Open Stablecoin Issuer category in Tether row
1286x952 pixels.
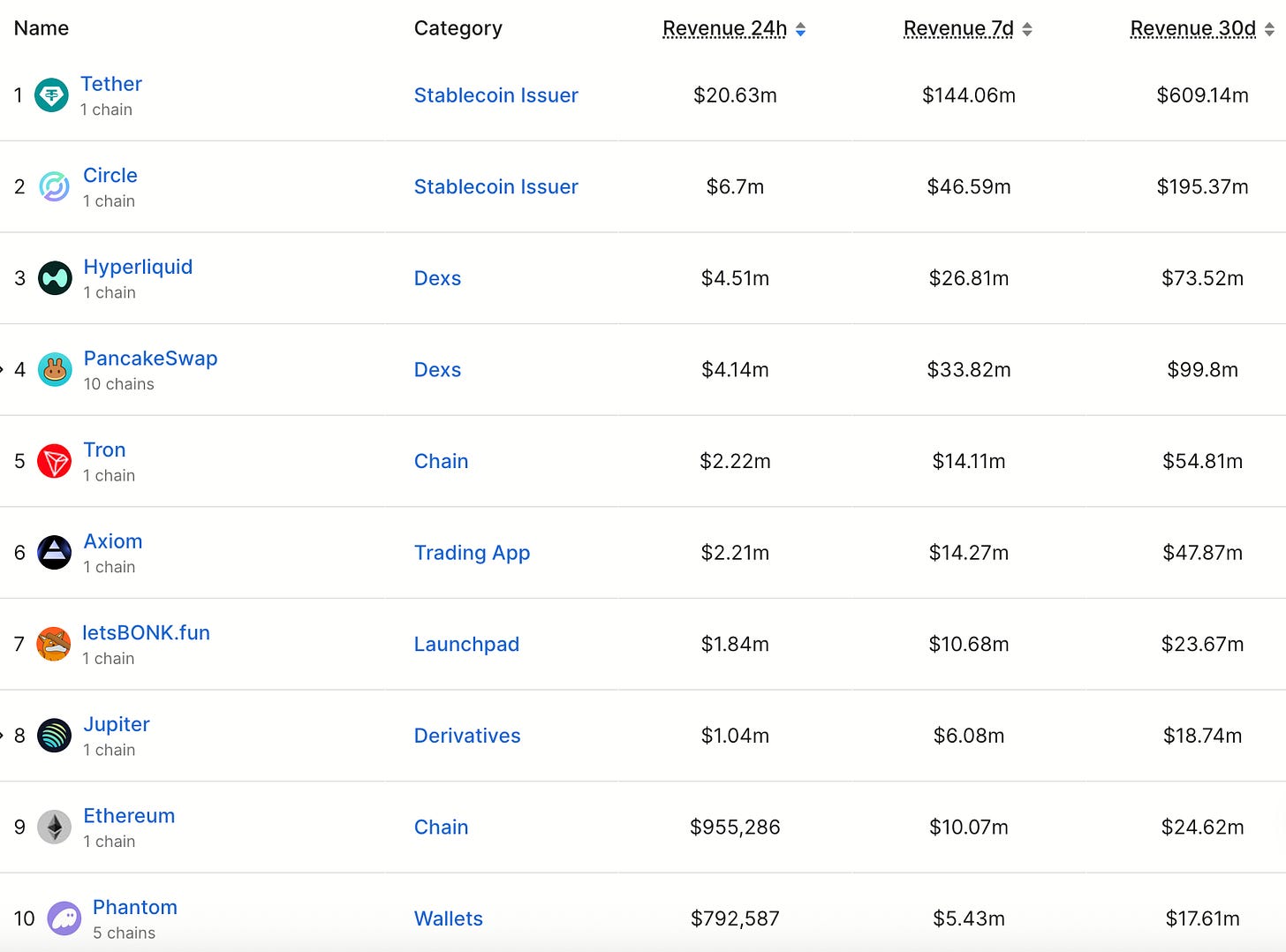click(496, 95)
